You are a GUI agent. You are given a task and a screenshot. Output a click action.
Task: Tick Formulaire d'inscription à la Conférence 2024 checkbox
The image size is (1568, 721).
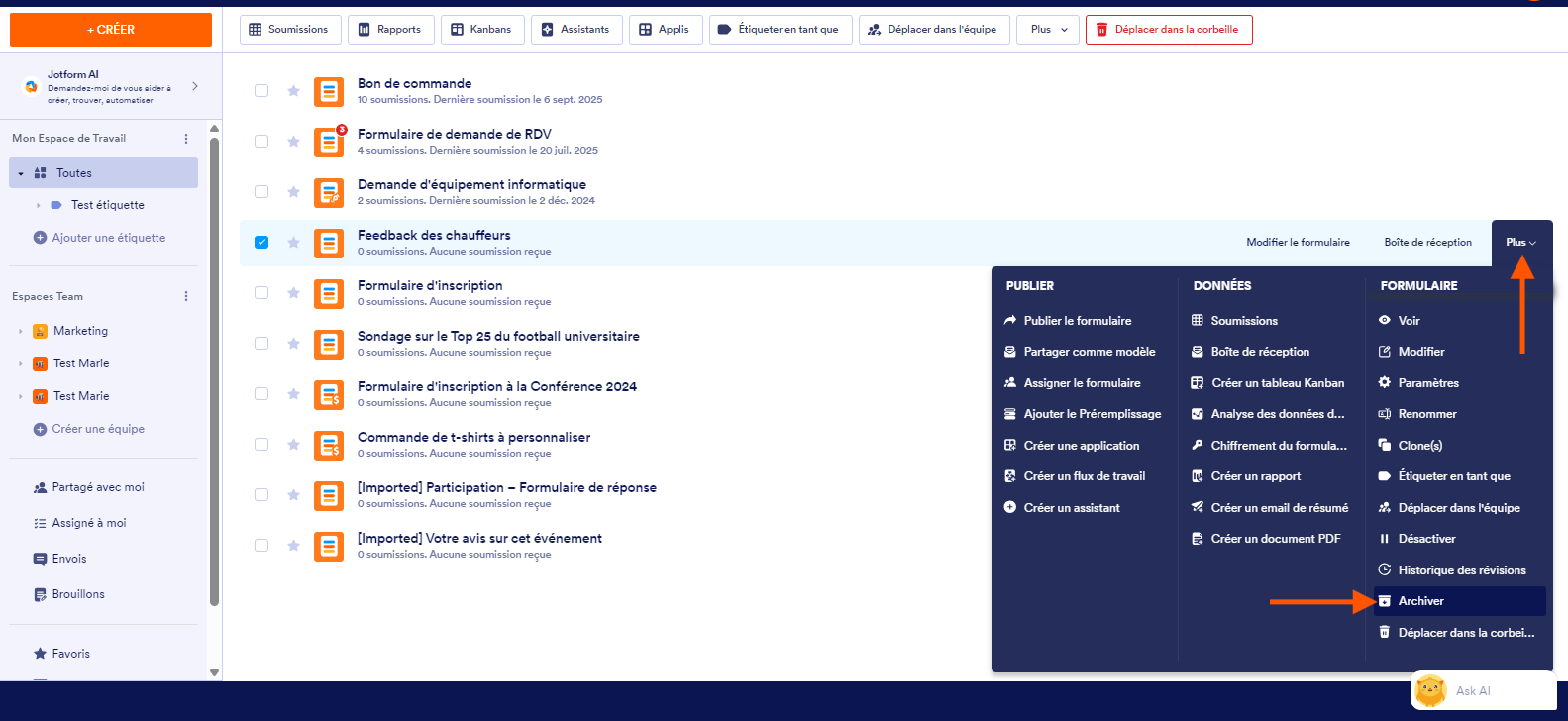coord(261,394)
